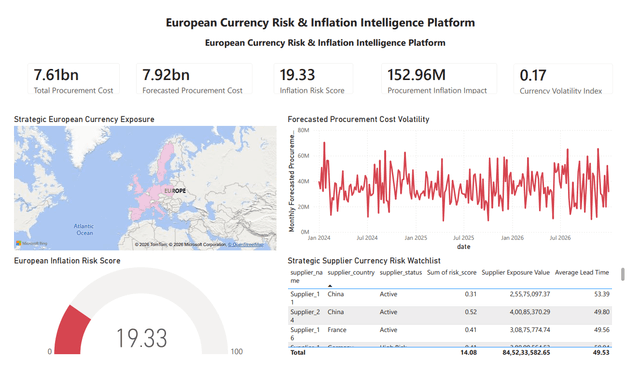Click exposure value 4,00,85,370.29
This screenshot has height=370, width=640.
click(x=529, y=312)
